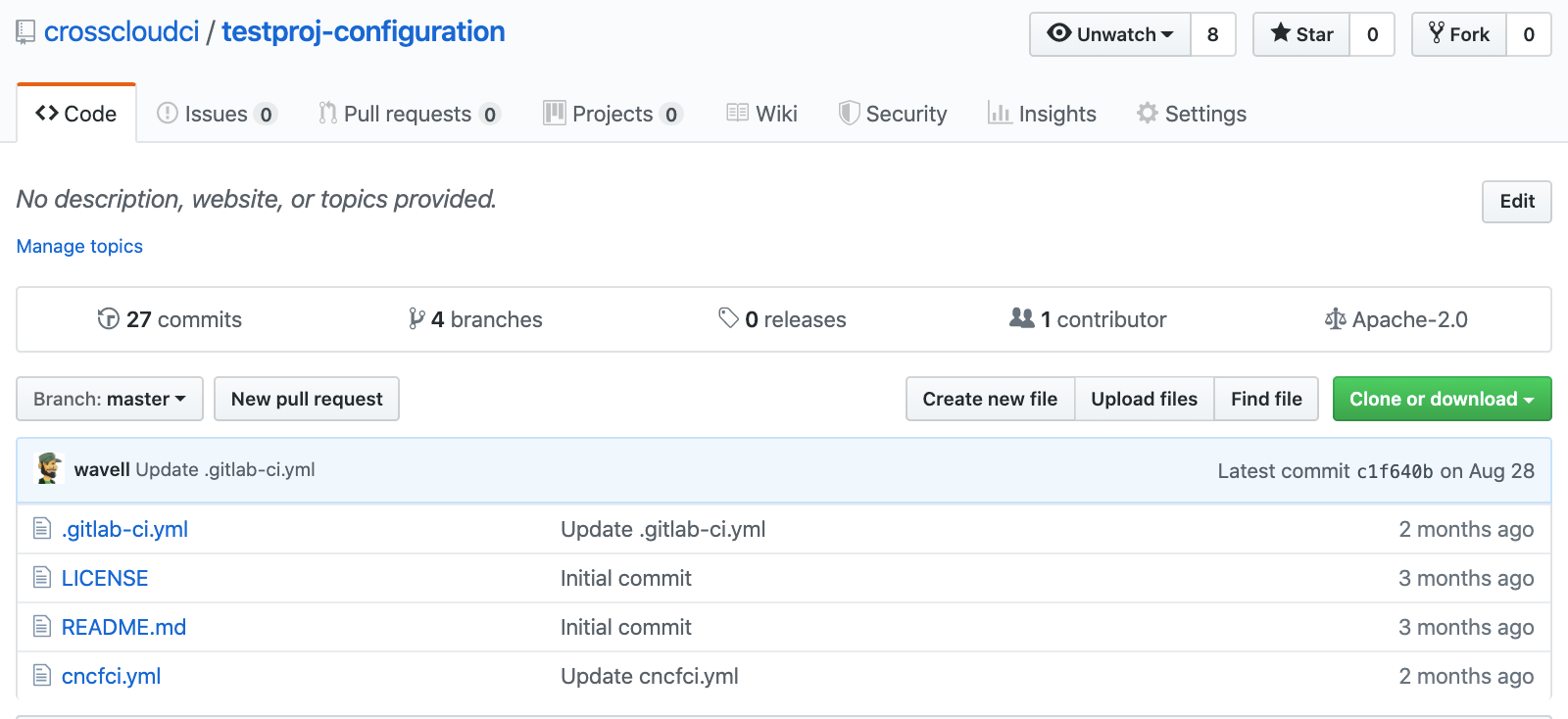Open the Branch: master dropdown

pyautogui.click(x=110, y=399)
